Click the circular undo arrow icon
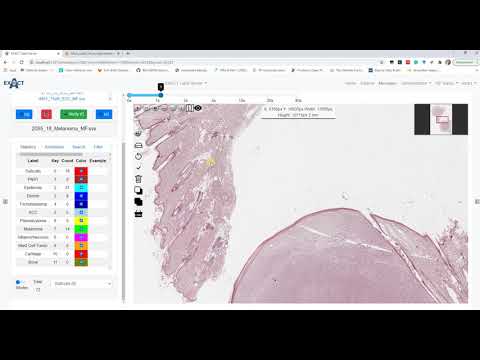The height and width of the screenshot is (360, 480). (138, 156)
